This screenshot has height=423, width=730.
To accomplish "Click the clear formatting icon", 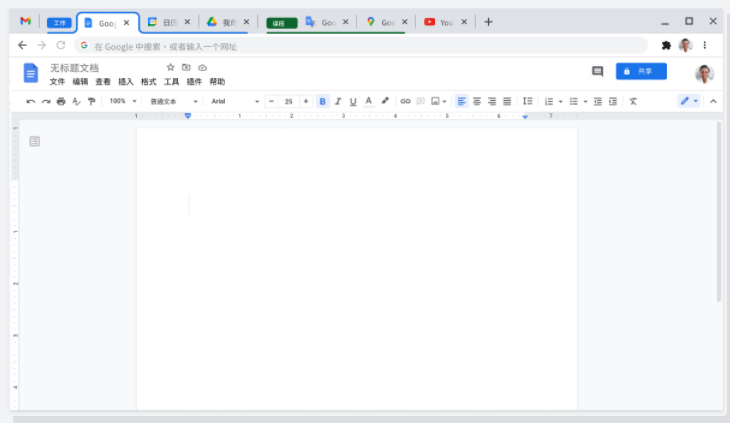I will point(633,101).
